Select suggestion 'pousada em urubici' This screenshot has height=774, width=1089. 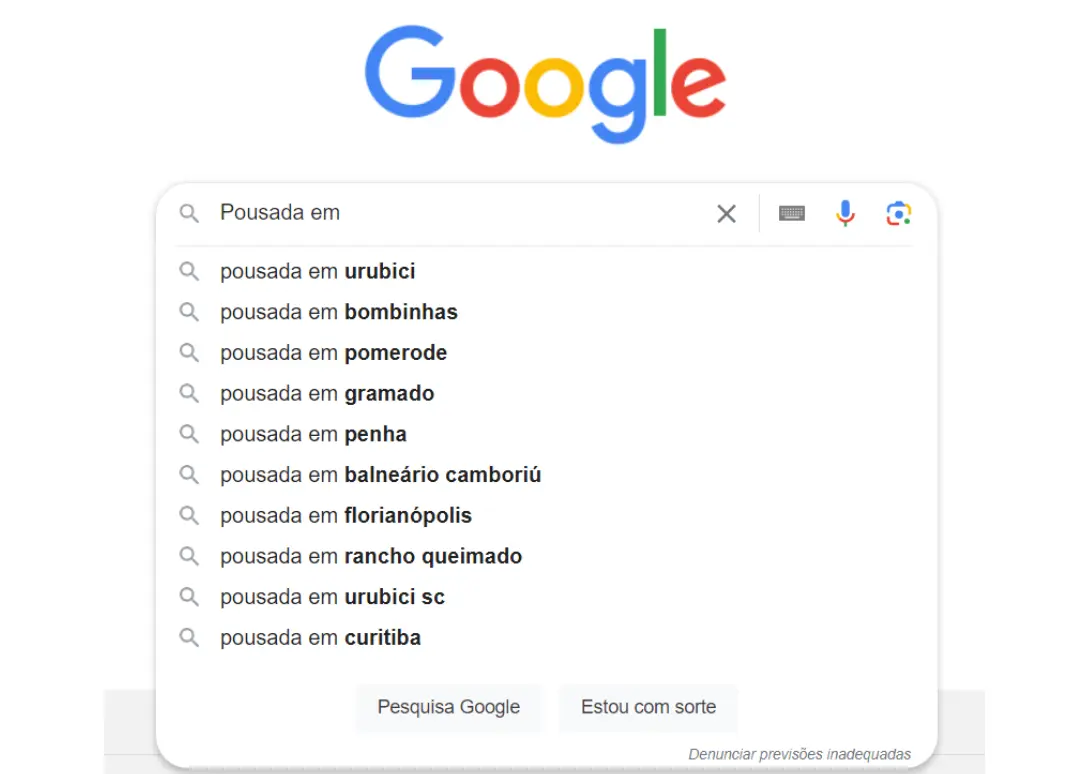(x=318, y=272)
